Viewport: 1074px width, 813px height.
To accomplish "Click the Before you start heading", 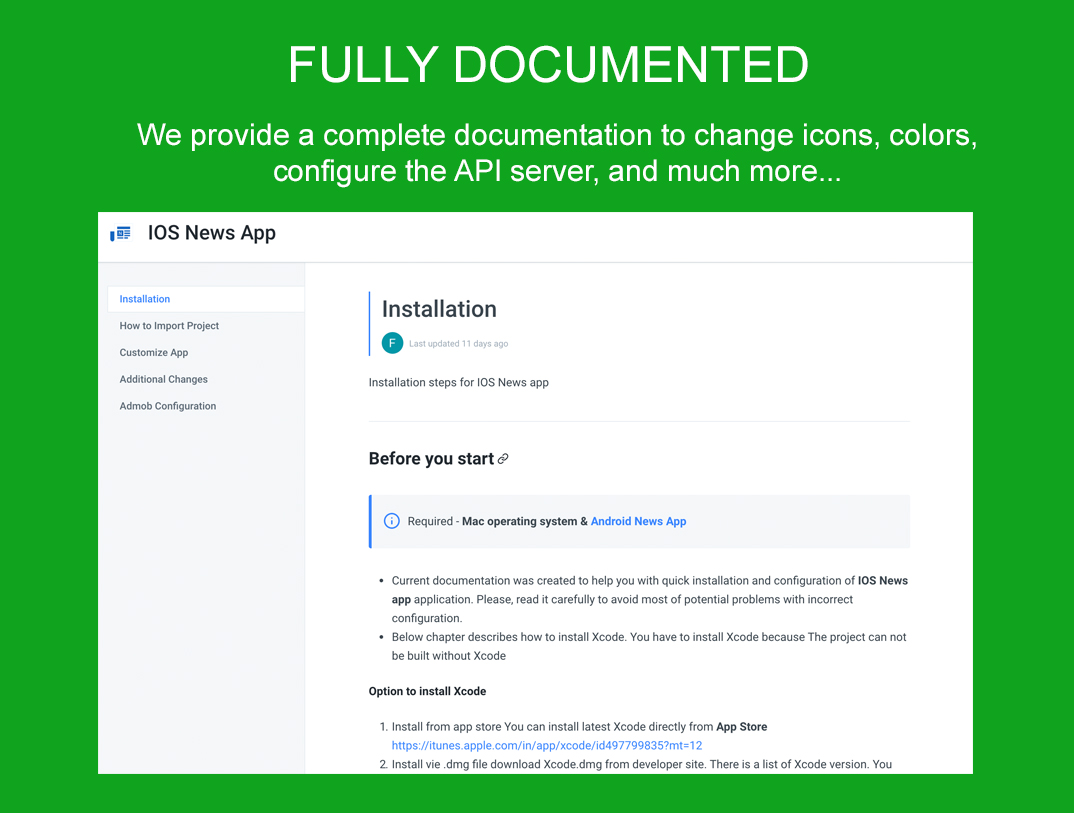I will tap(432, 459).
